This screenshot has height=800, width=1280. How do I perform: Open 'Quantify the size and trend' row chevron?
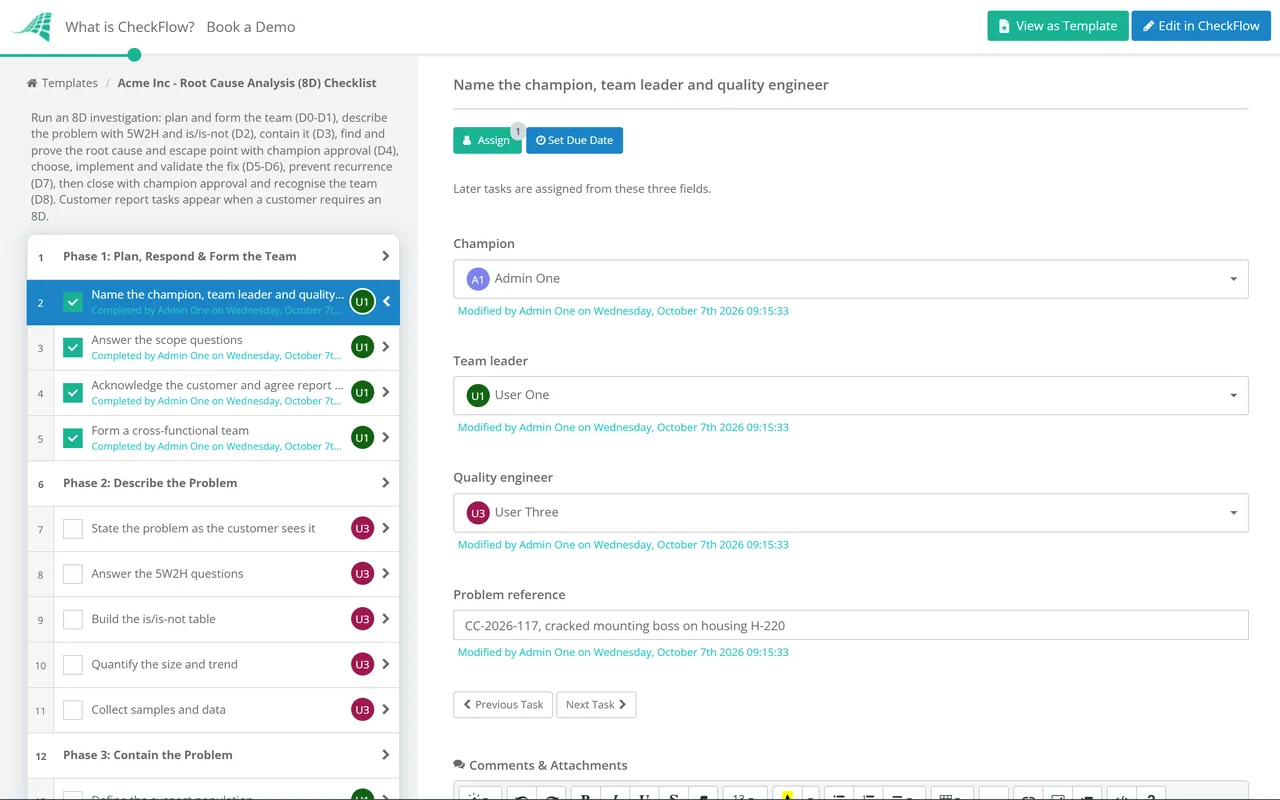point(386,664)
